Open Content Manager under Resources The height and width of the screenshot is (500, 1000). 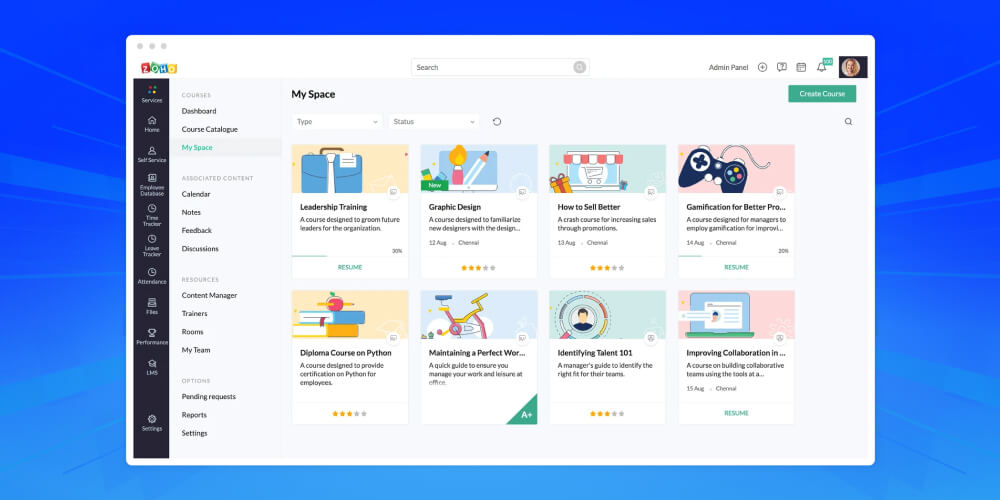click(209, 295)
